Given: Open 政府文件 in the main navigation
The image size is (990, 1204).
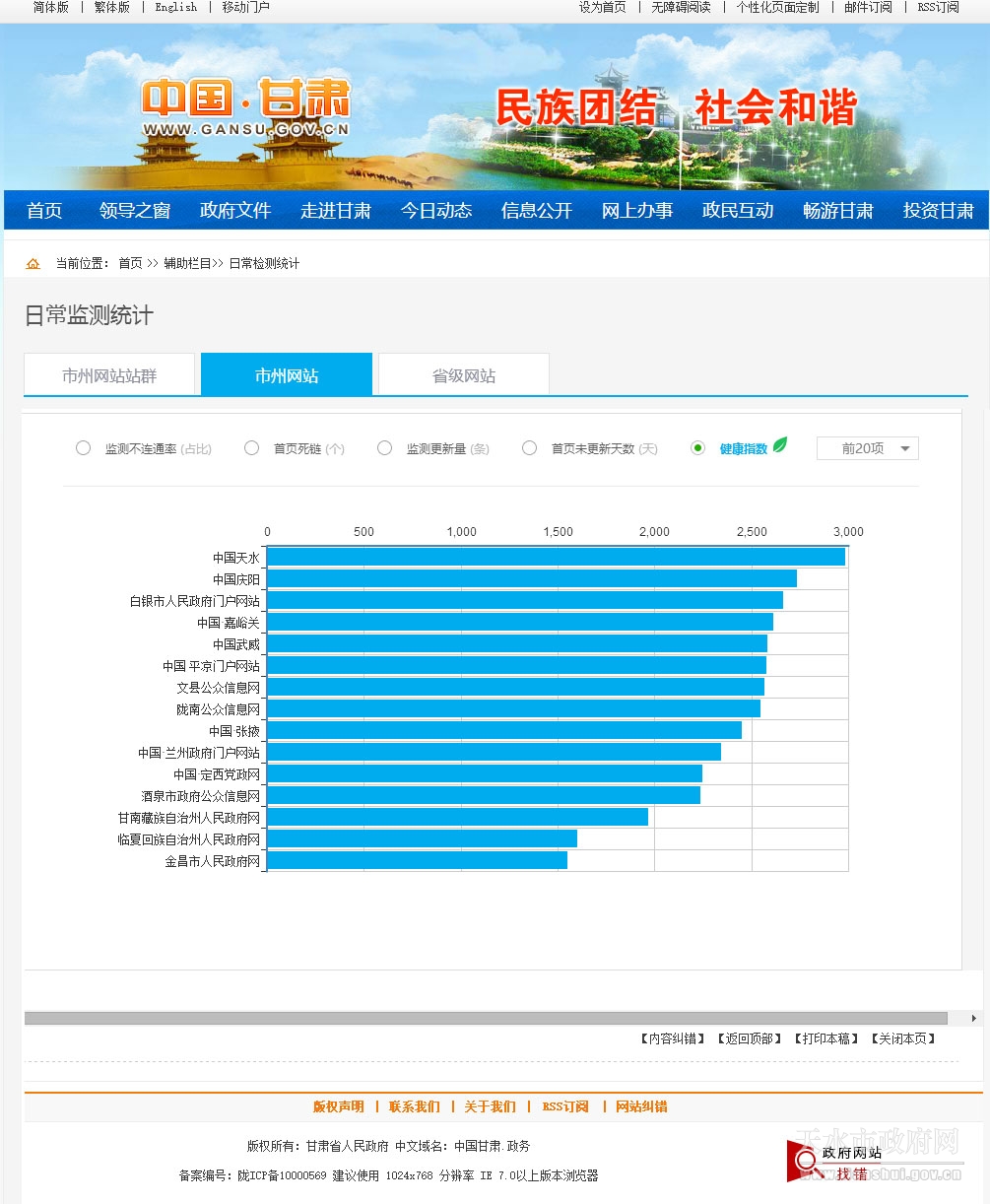Looking at the screenshot, I should click(235, 211).
